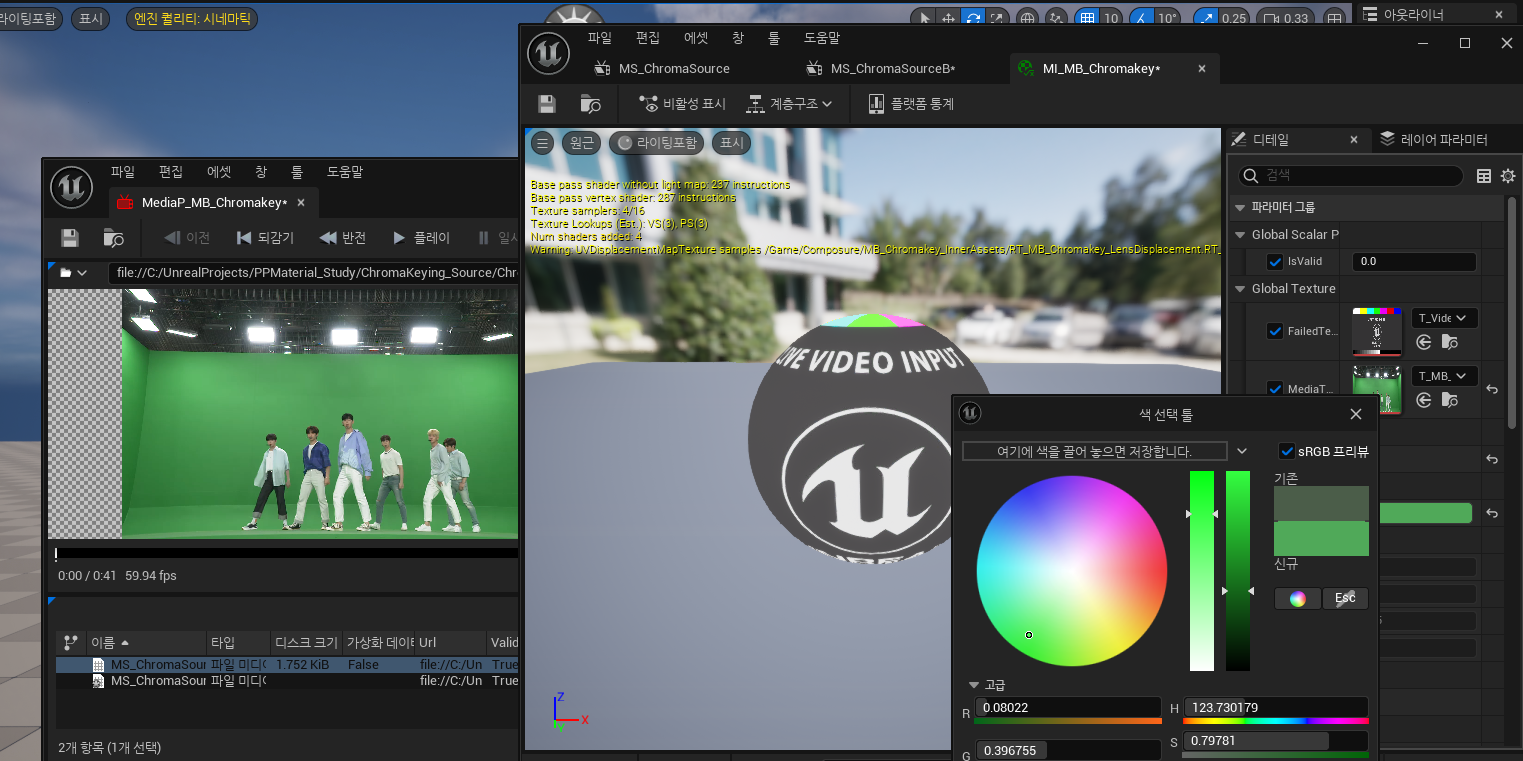Click the source-control branch icon in the media list header

70,642
